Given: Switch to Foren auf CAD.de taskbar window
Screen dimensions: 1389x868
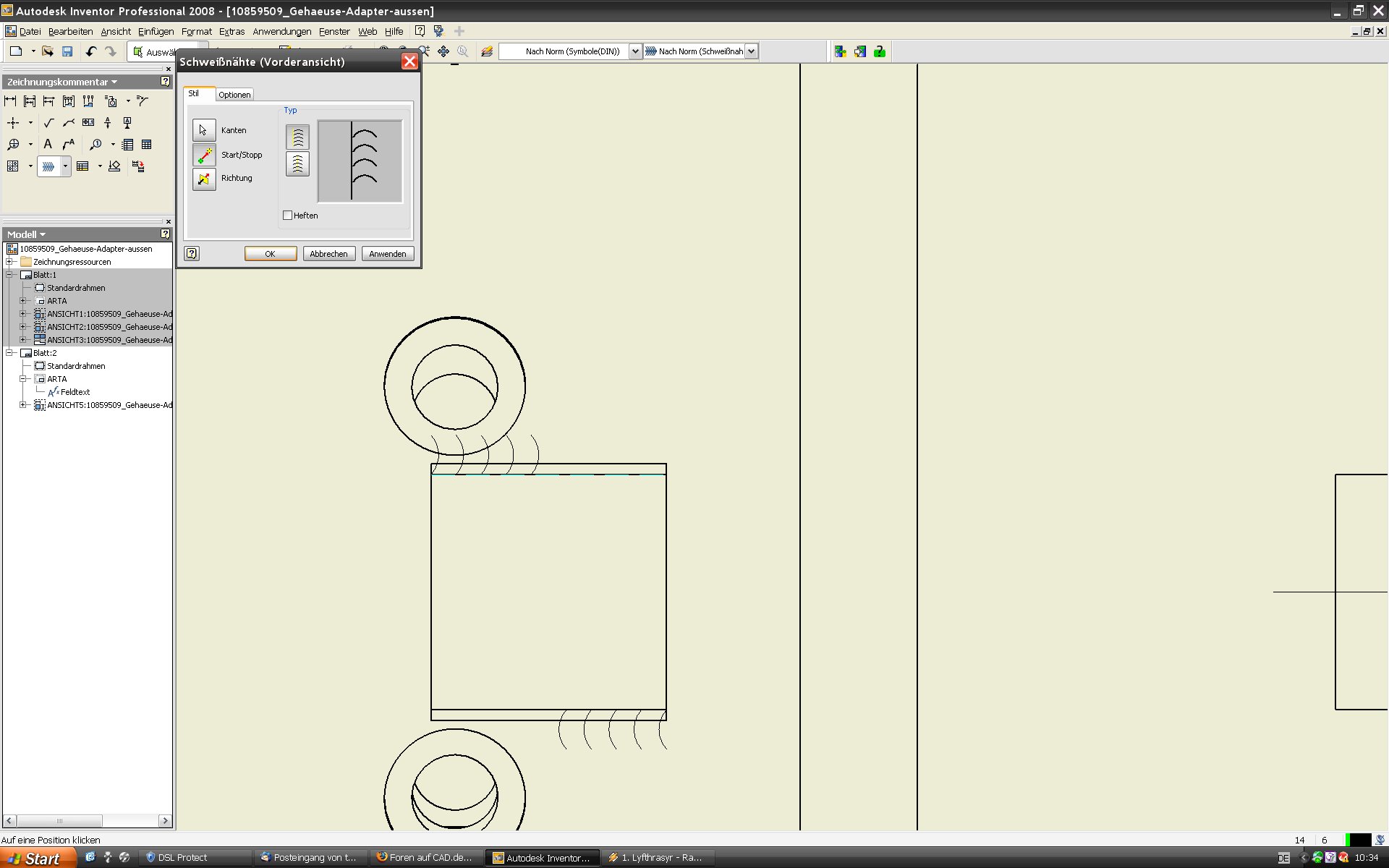Looking at the screenshot, I should click(x=427, y=858).
